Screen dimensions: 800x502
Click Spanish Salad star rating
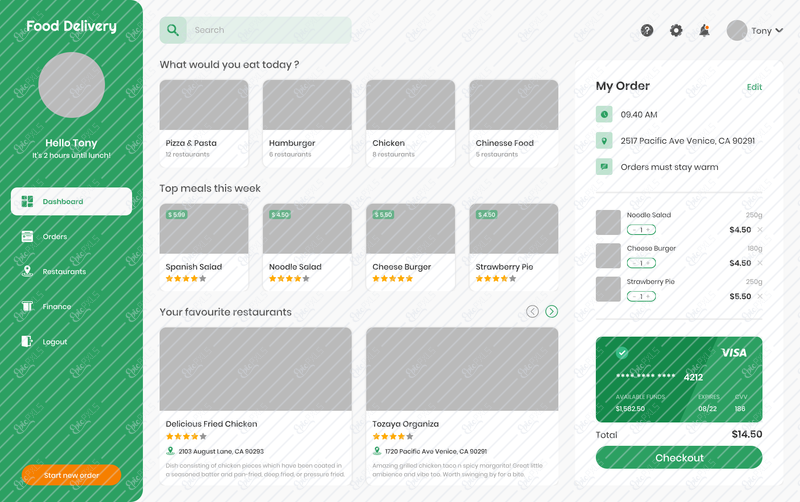186,279
